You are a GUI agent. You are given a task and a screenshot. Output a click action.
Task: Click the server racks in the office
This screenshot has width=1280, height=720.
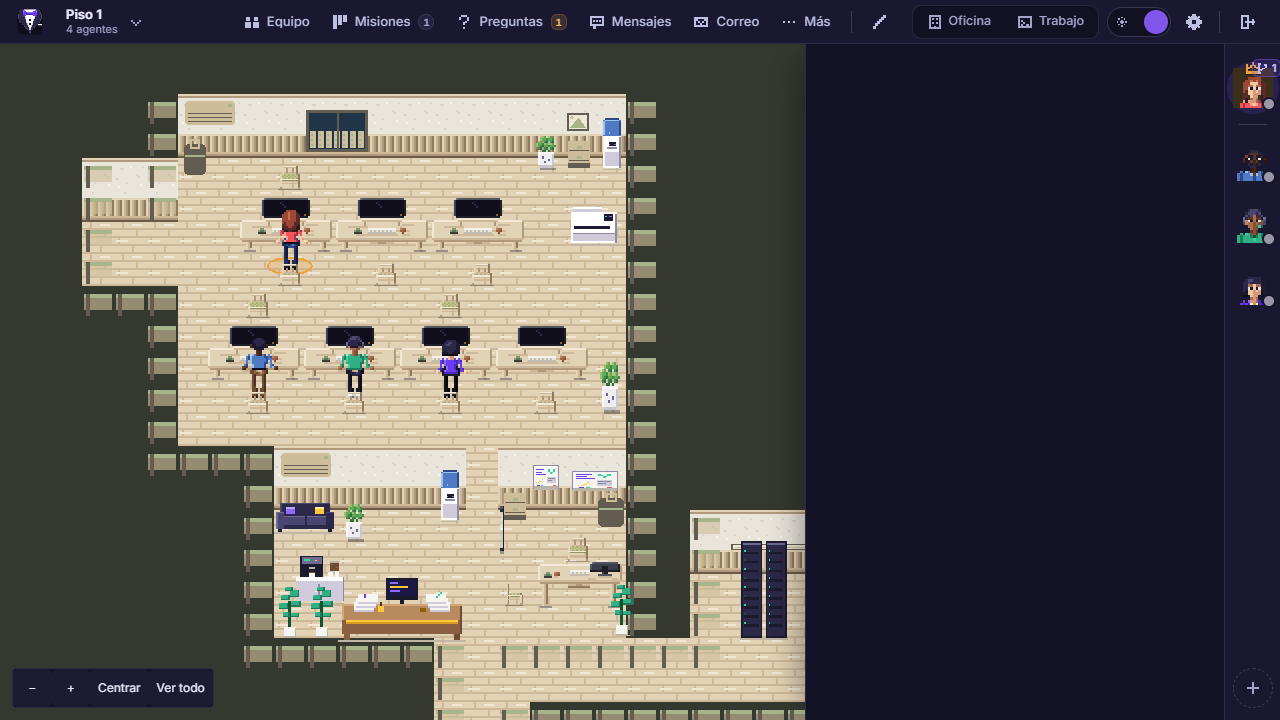click(764, 589)
